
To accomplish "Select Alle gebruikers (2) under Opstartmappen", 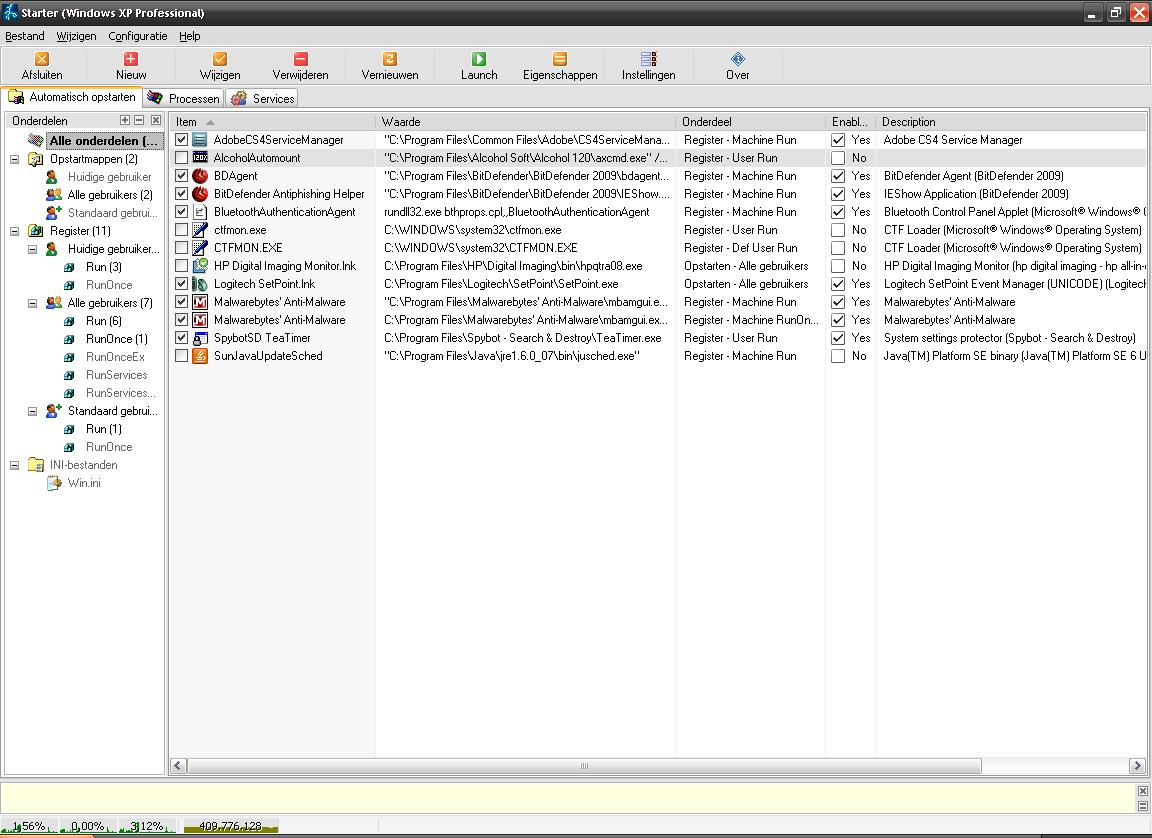I will (110, 195).
